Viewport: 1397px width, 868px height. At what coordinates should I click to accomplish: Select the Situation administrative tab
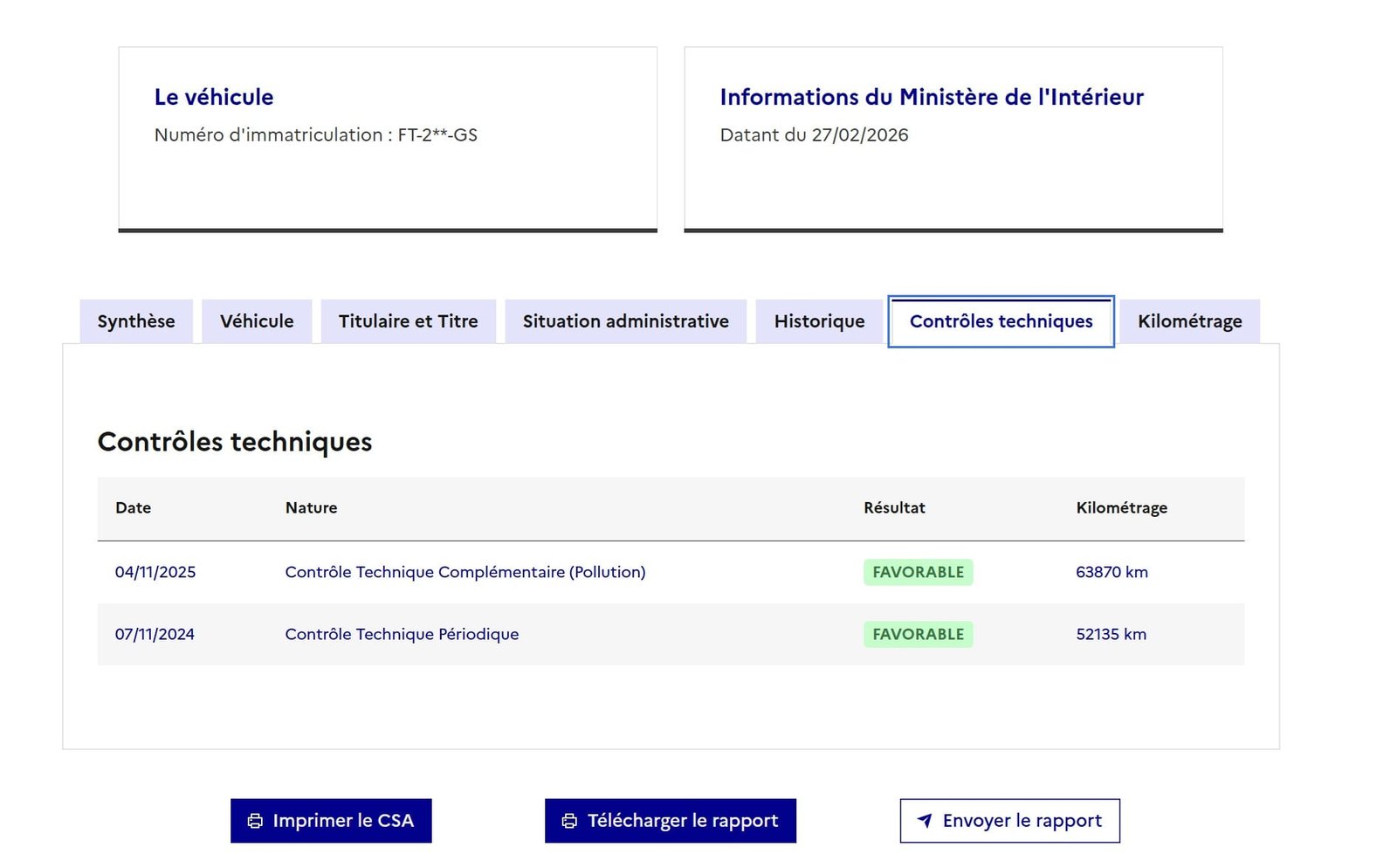[x=625, y=321]
